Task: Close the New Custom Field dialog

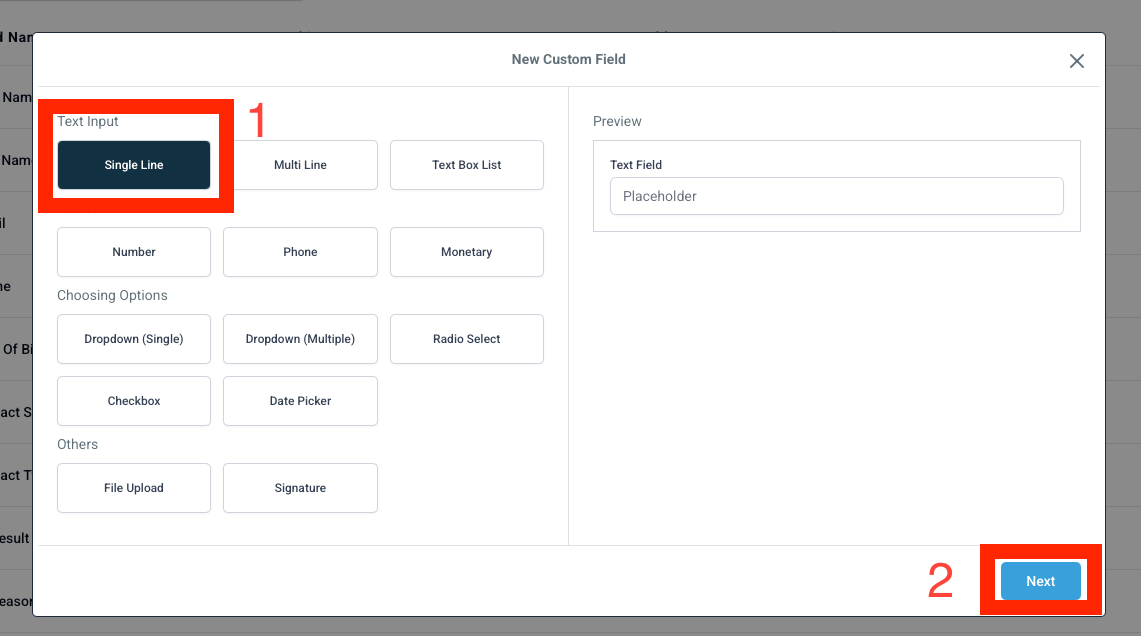Action: click(1076, 61)
